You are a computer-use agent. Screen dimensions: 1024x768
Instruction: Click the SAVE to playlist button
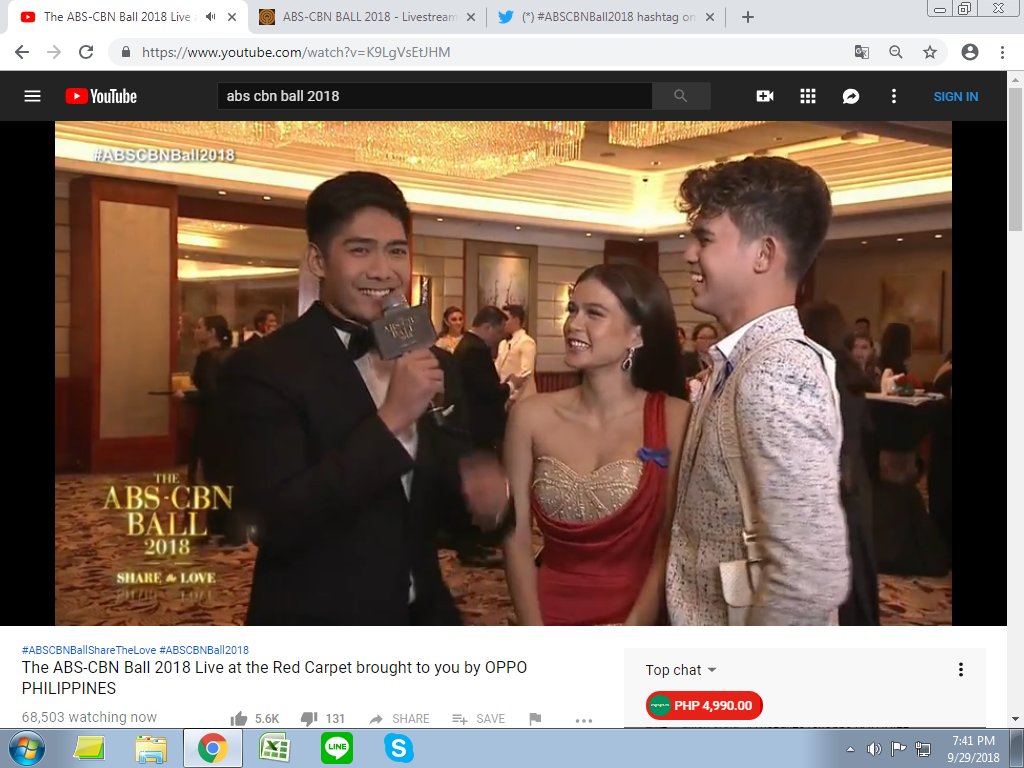(x=479, y=719)
